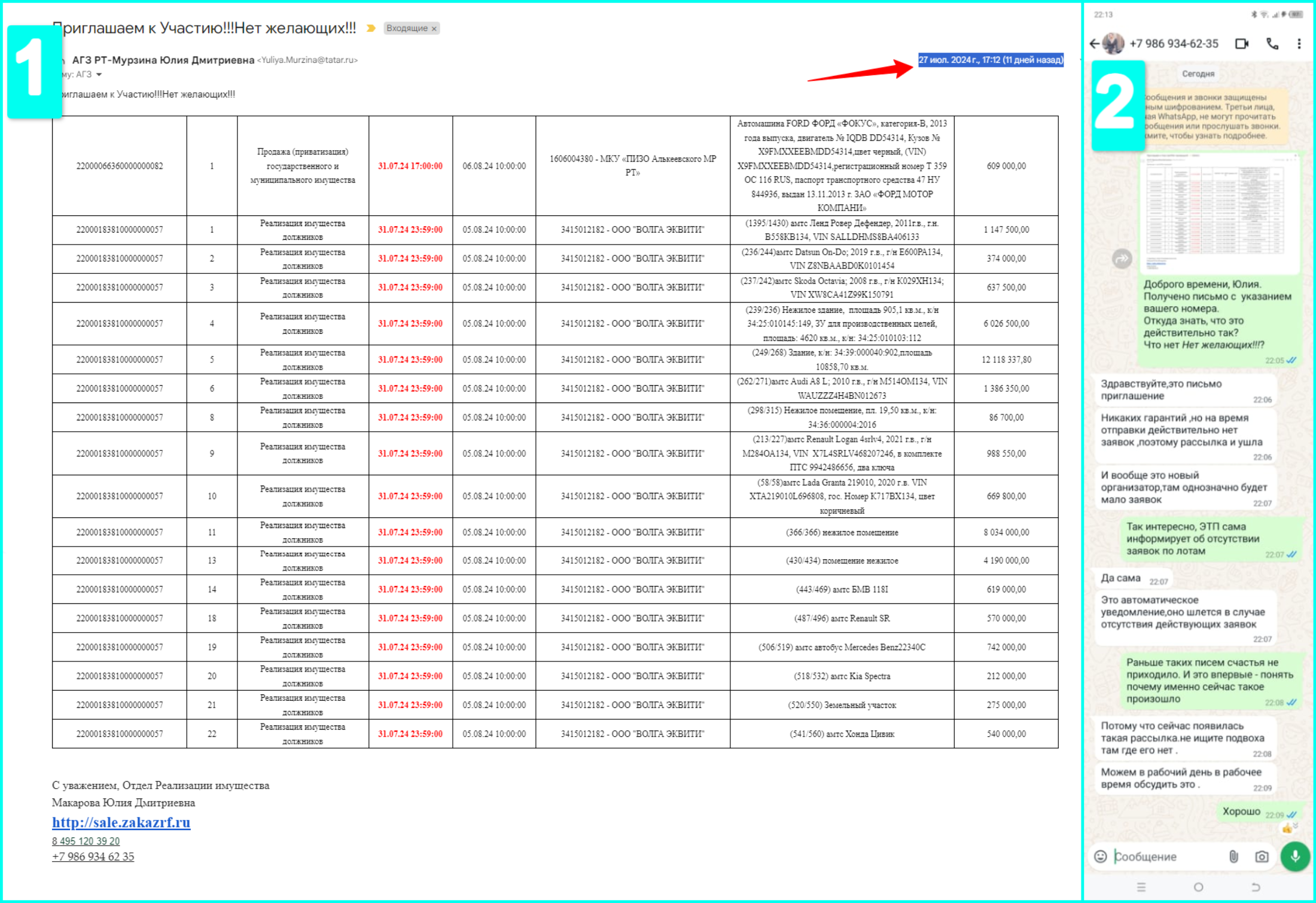
Task: Click price cell 8 034 000,00
Action: coord(1006,532)
